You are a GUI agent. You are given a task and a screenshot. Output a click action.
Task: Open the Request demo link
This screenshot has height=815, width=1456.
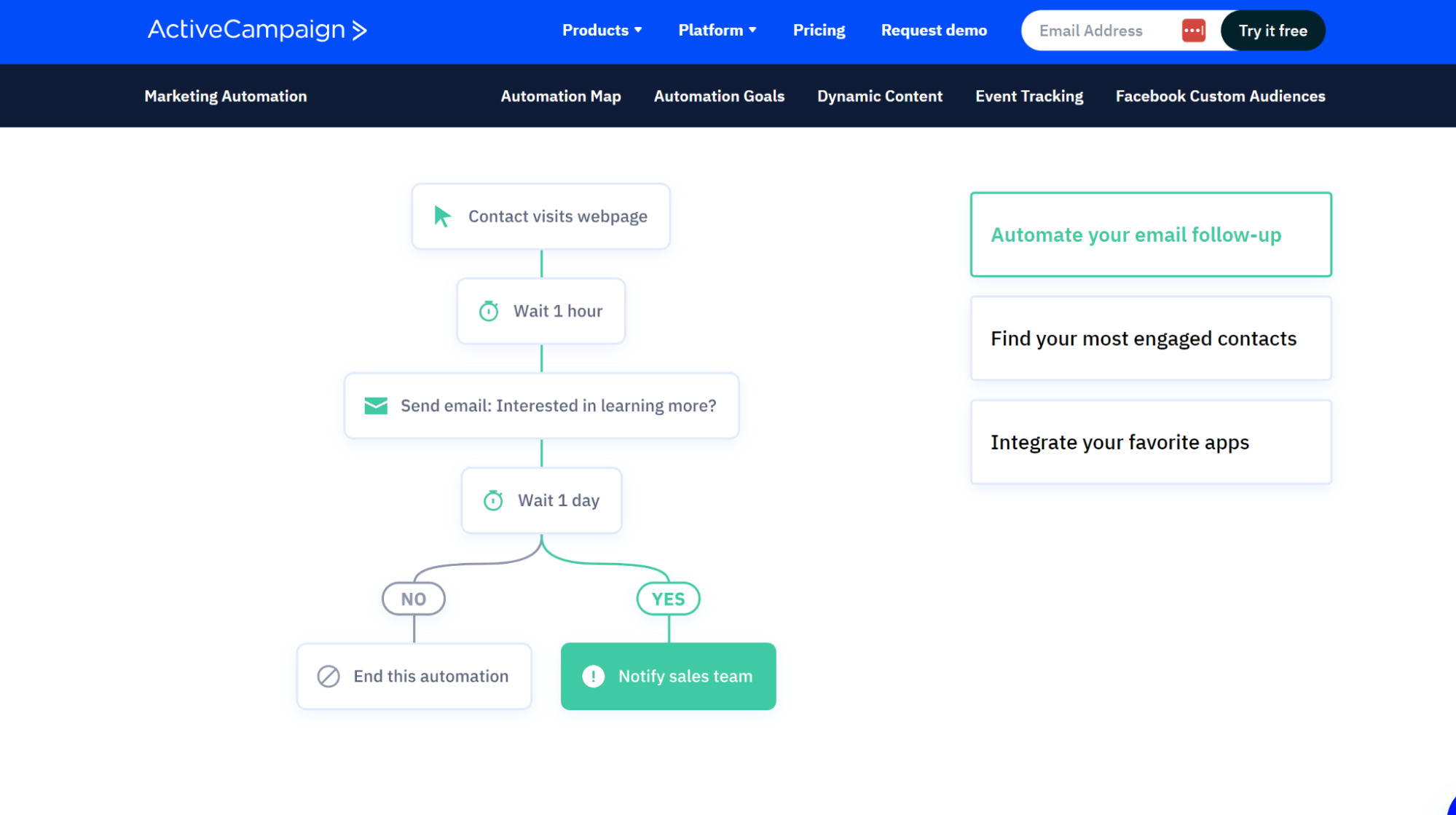[934, 31]
